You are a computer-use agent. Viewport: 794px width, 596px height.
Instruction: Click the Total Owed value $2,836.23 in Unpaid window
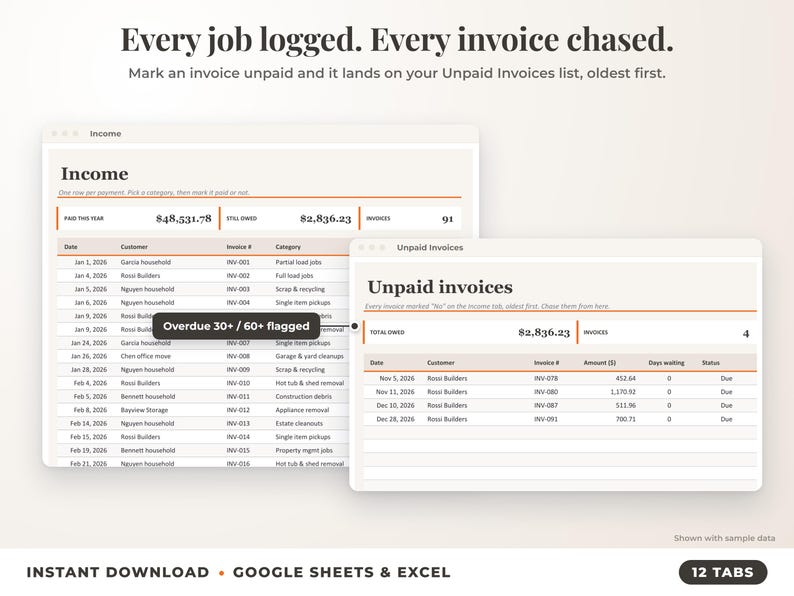[544, 333]
